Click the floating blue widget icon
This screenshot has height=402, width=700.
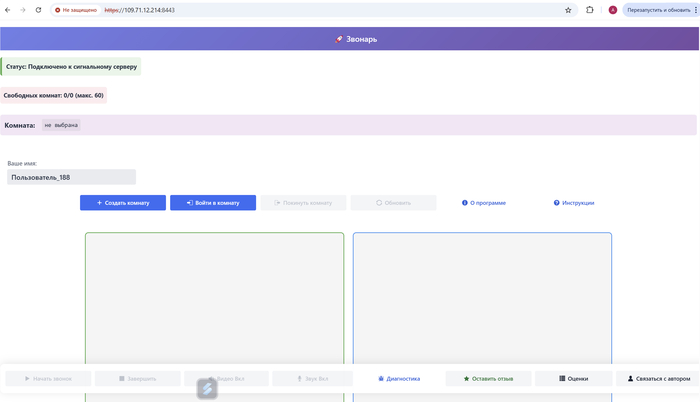point(207,388)
